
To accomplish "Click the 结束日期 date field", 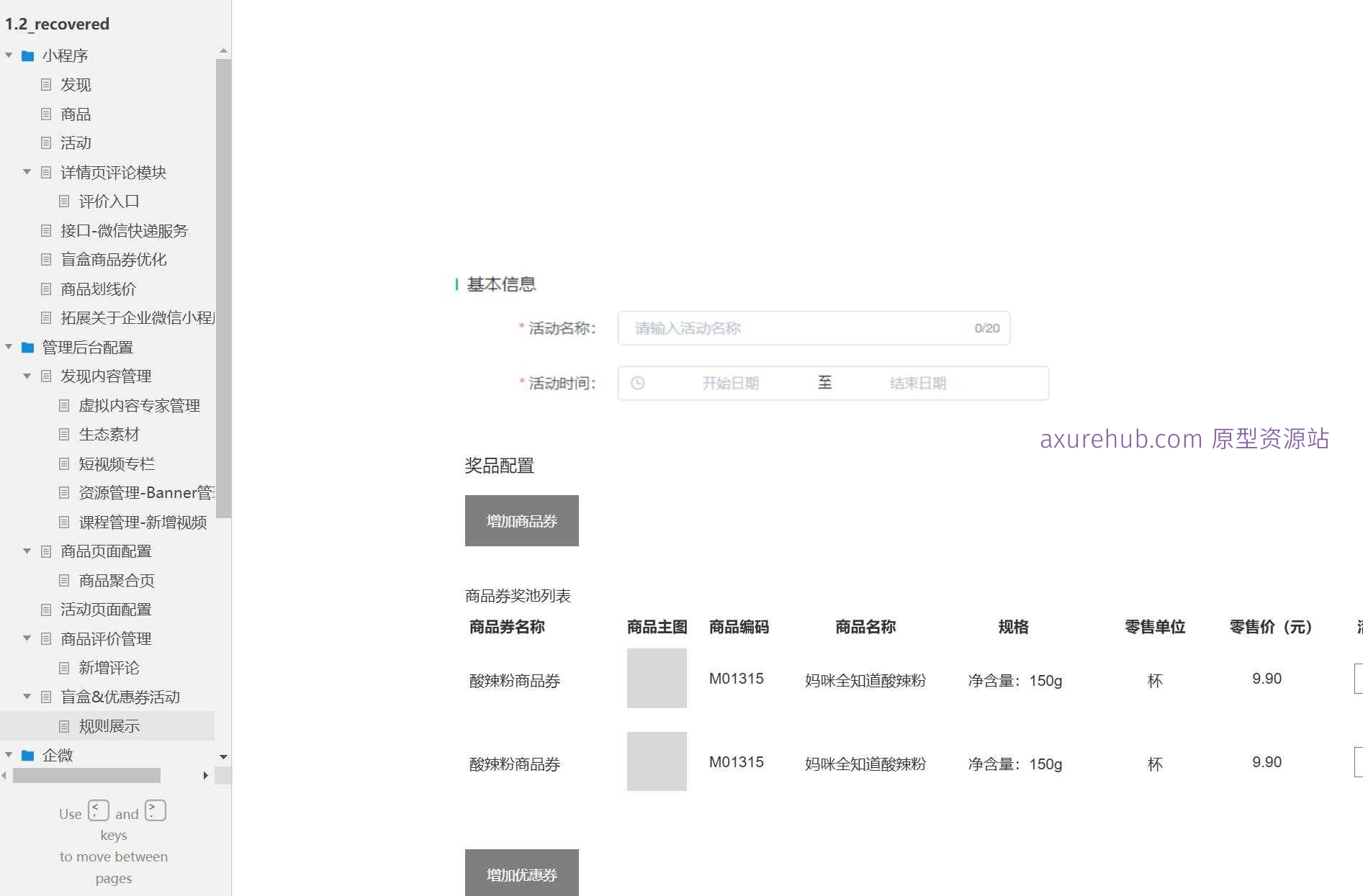I will [x=917, y=383].
